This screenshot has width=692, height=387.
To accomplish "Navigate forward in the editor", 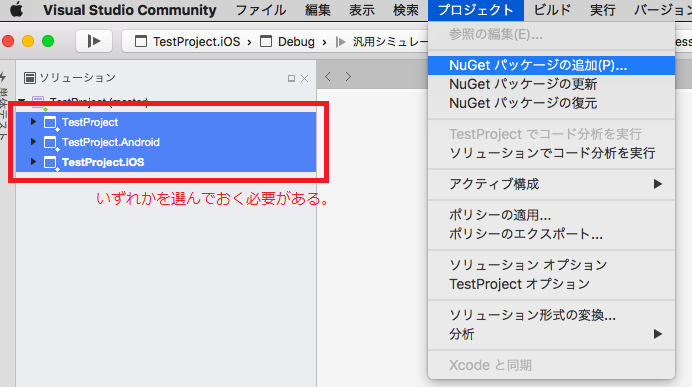I will pyautogui.click(x=348, y=76).
